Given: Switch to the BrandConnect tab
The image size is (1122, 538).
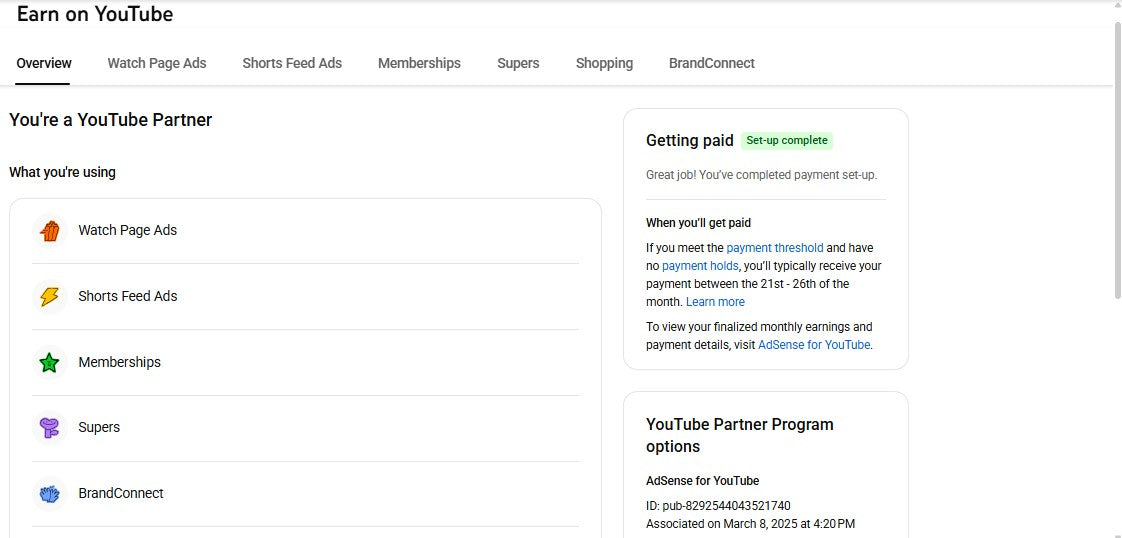Looking at the screenshot, I should [711, 63].
